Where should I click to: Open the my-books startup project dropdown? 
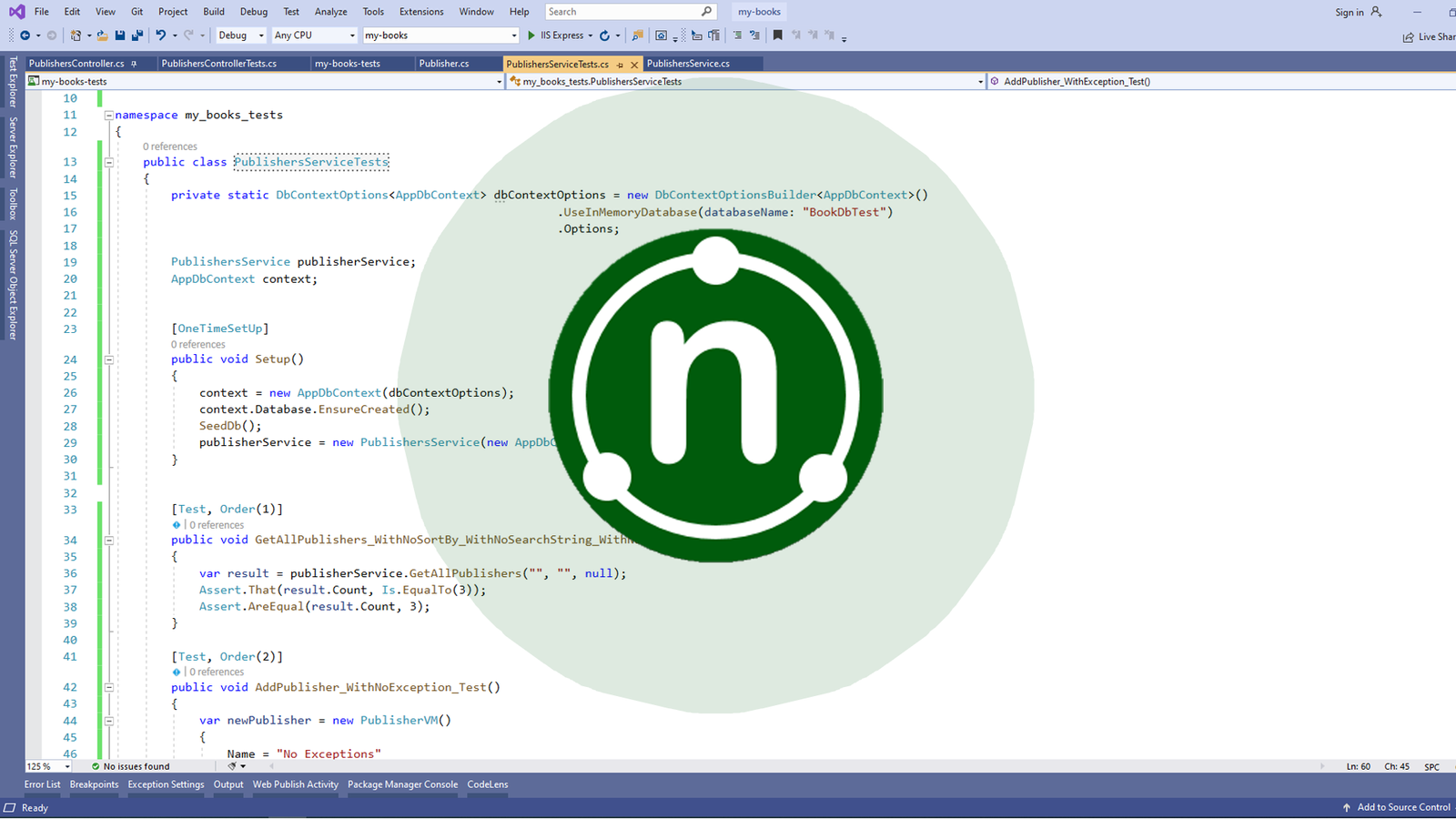(440, 35)
